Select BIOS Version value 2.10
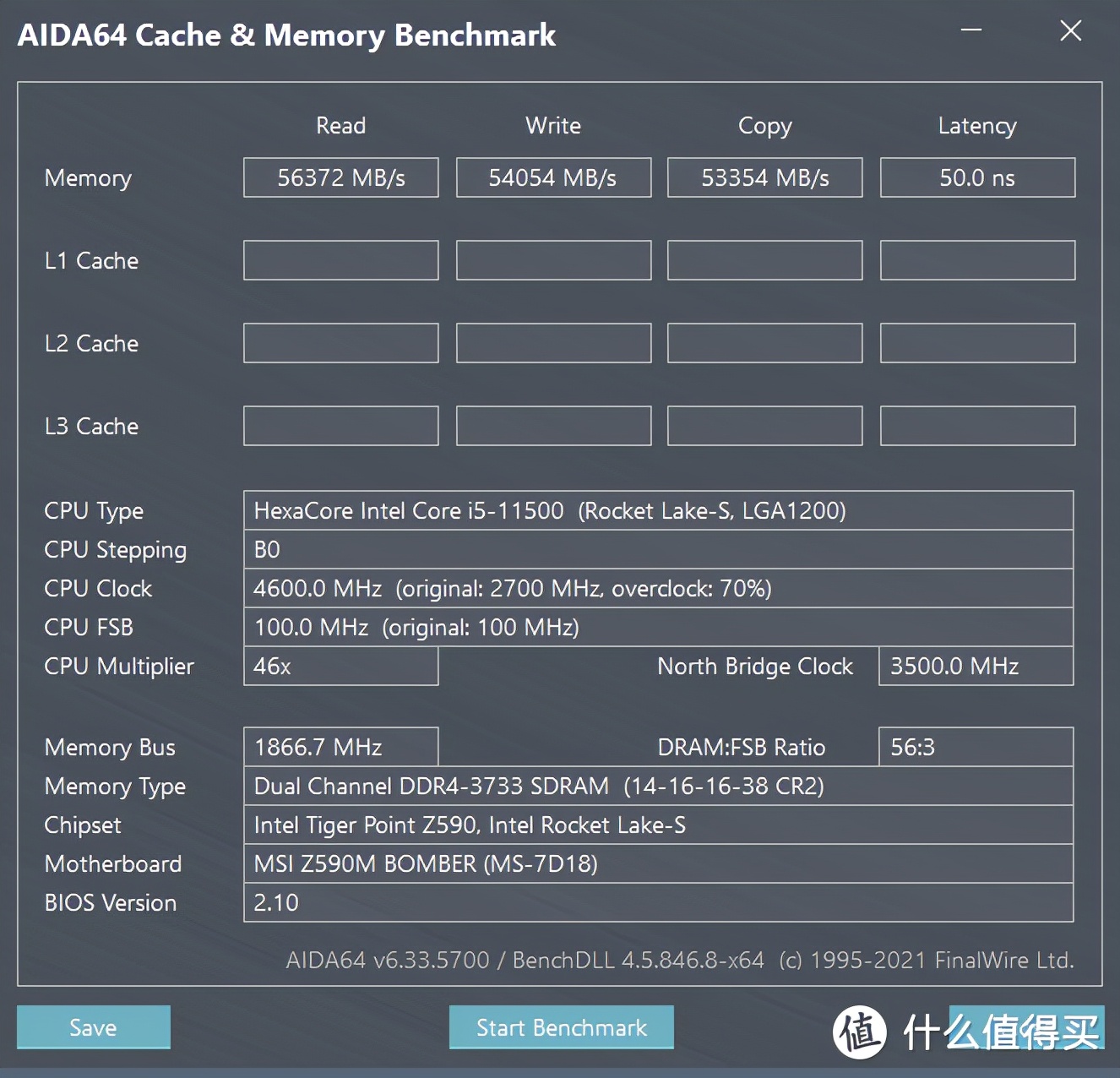 (659, 902)
